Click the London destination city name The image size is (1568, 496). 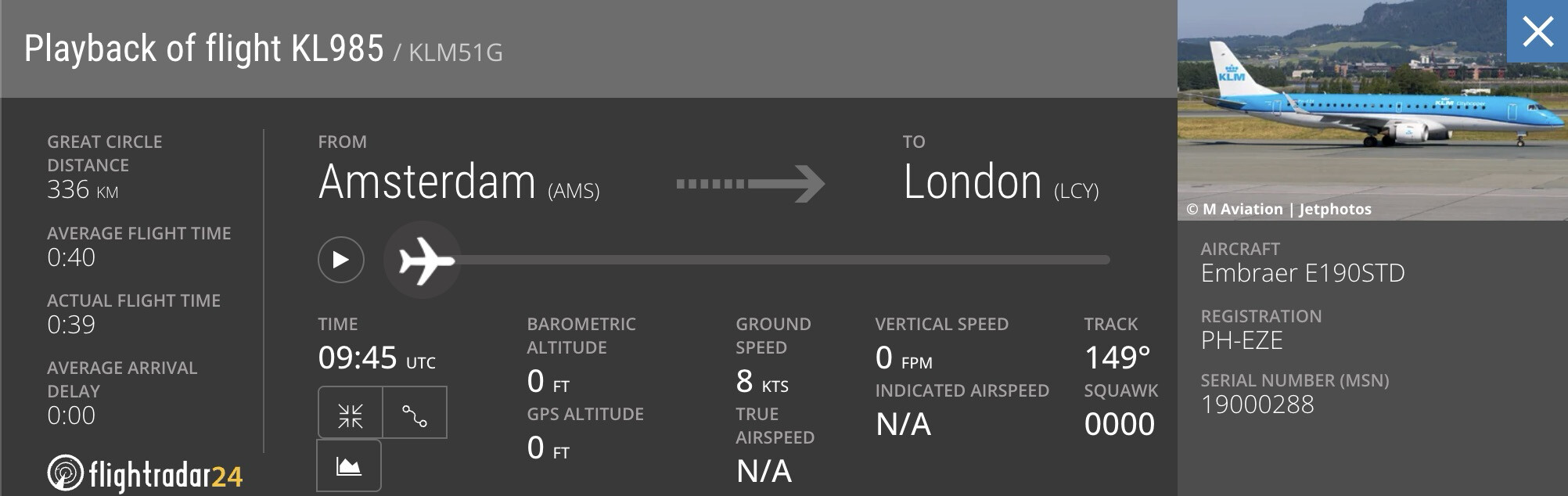(973, 182)
